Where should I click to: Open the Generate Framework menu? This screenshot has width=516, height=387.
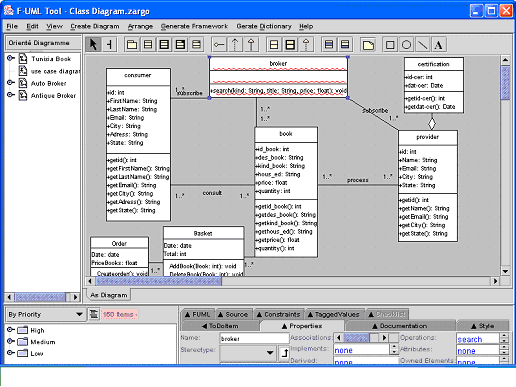194,26
